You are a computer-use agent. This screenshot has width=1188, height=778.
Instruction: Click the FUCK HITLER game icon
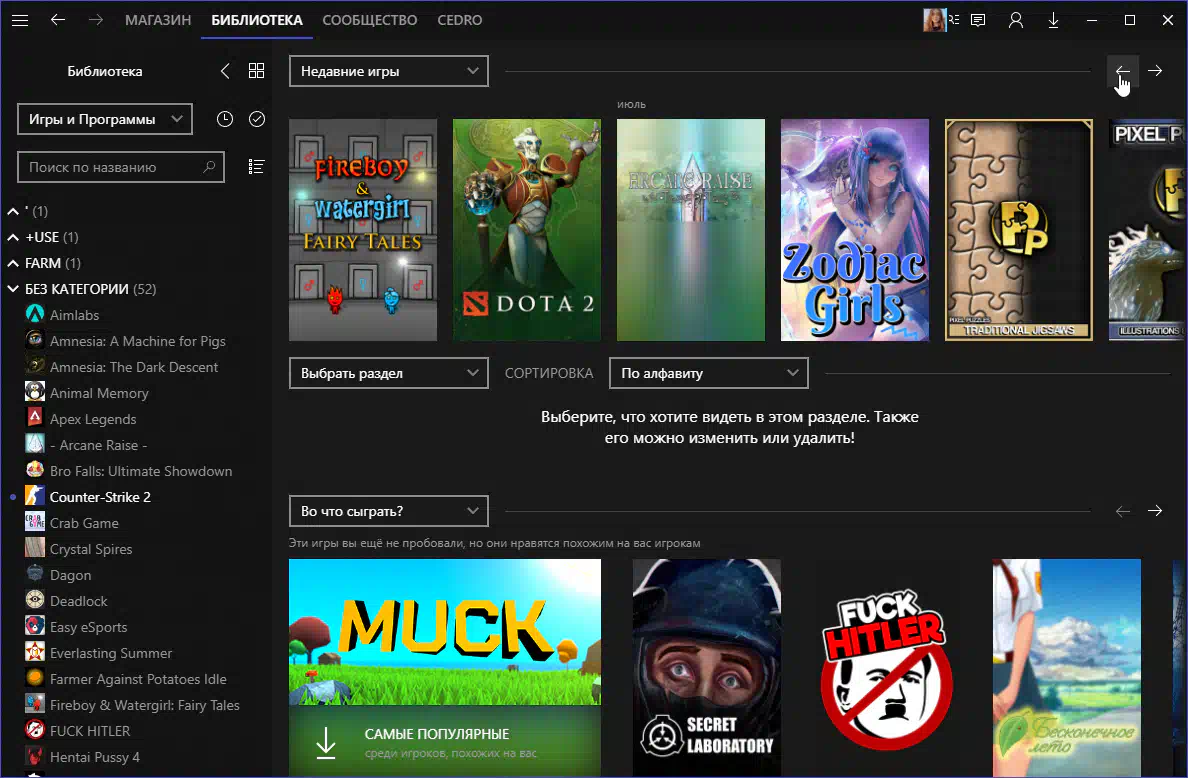(35, 730)
